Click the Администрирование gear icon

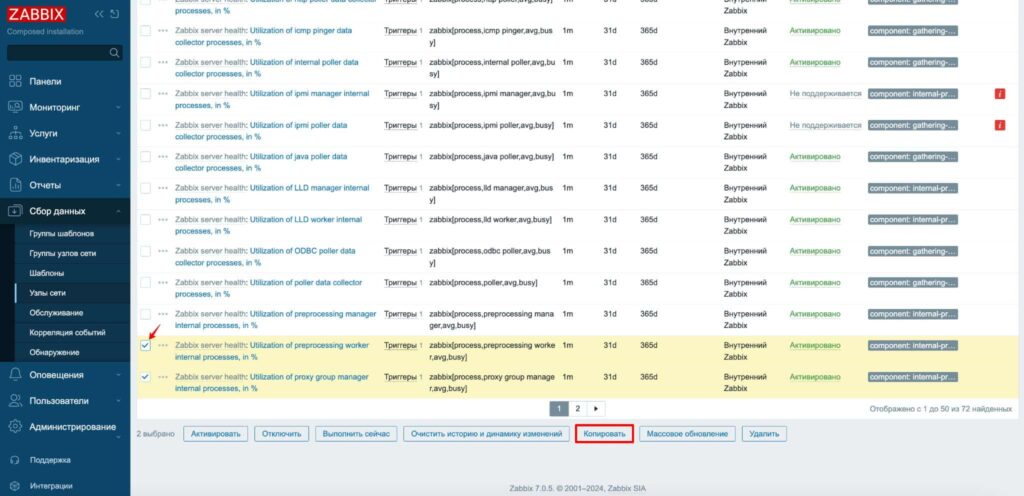tap(16, 427)
